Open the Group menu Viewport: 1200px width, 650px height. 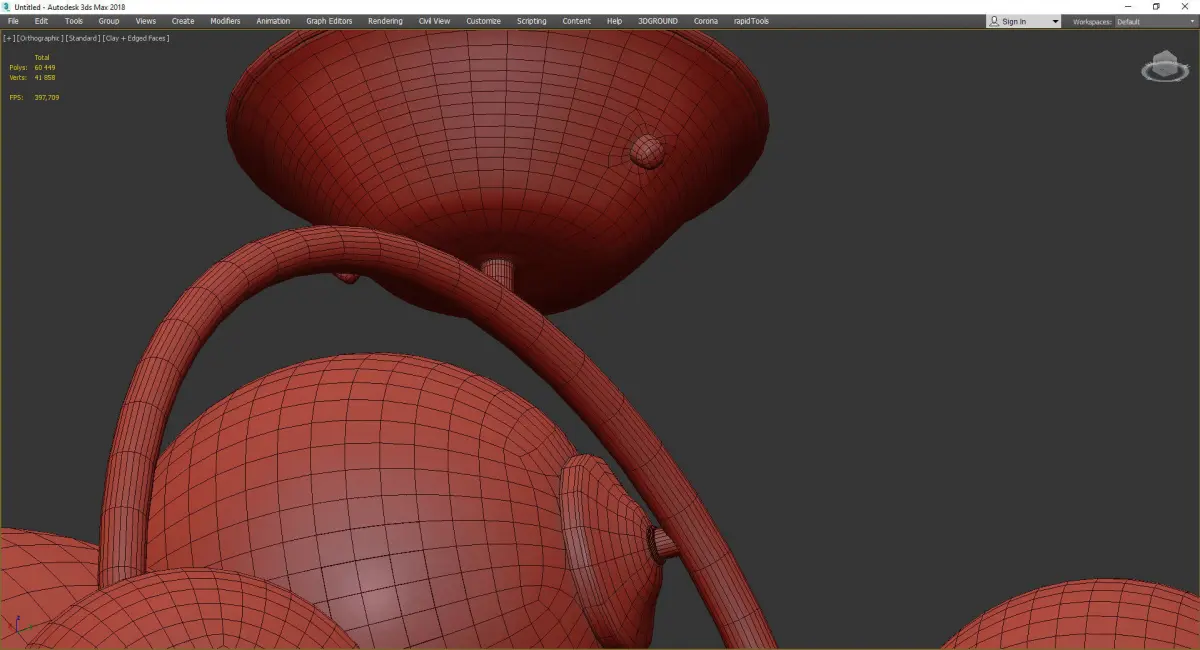click(108, 21)
